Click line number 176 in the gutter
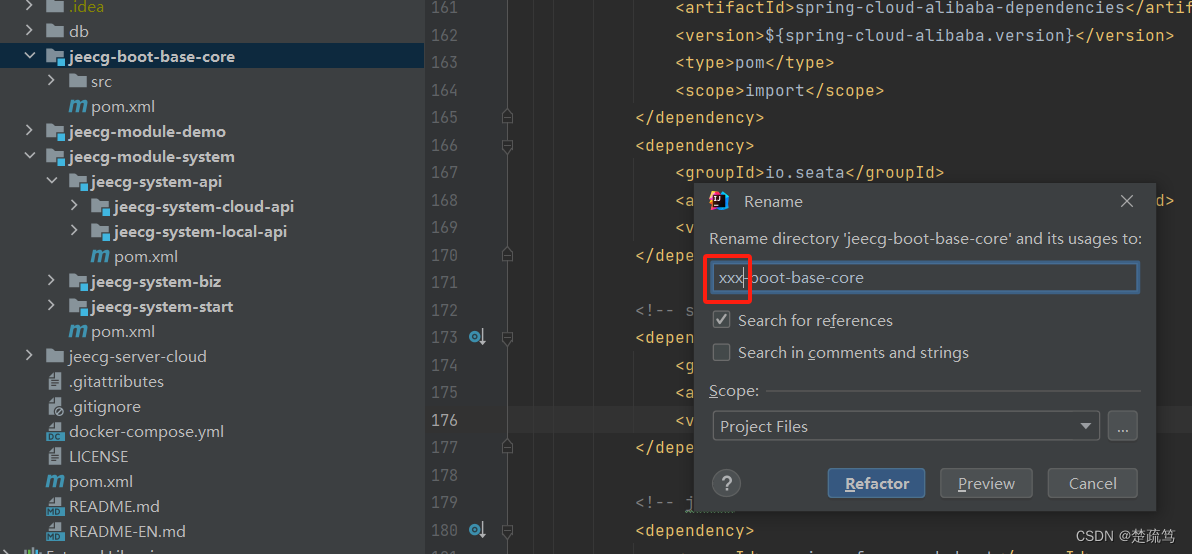 tap(444, 419)
